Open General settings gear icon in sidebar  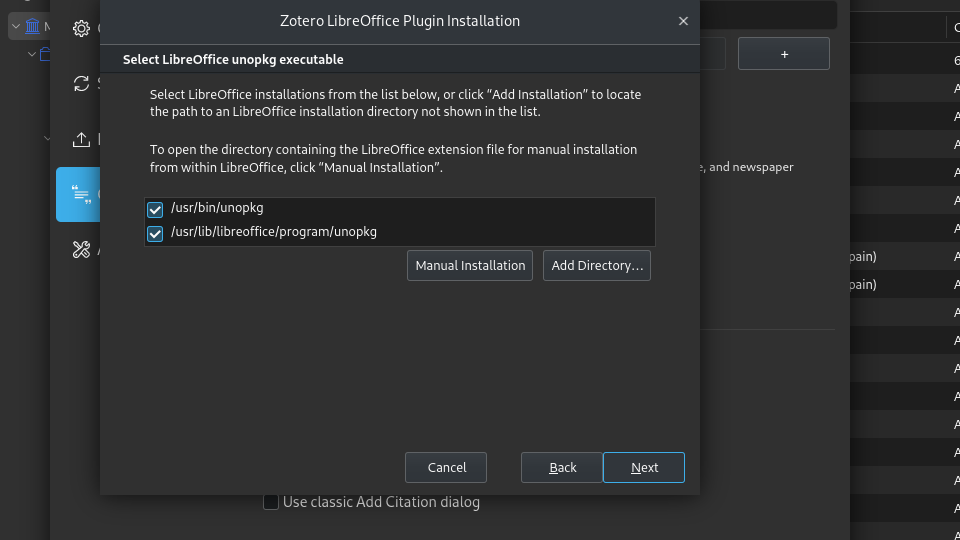[x=81, y=28]
